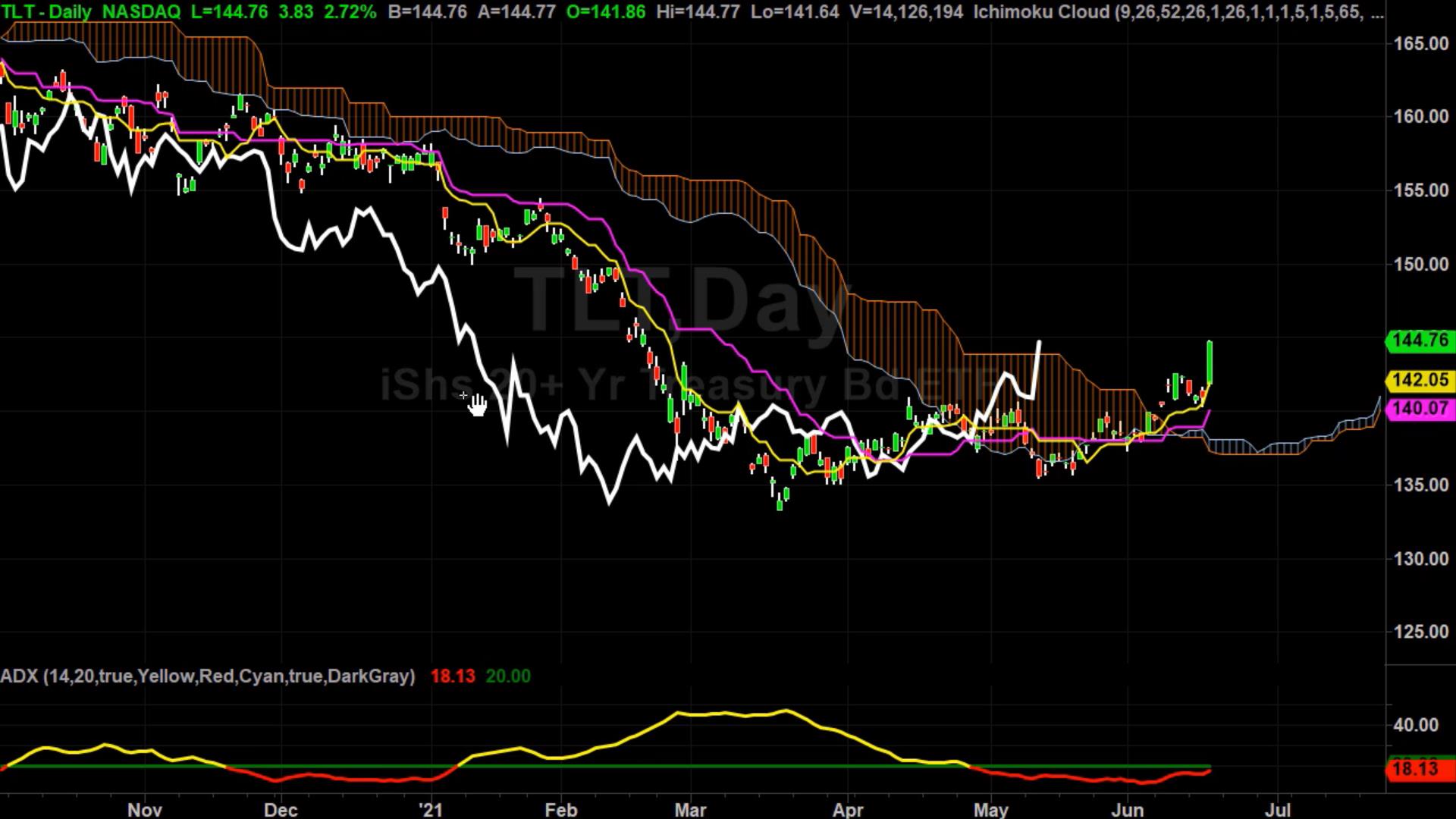Click the Apr date axis label
Screen dimensions: 1456x819
click(848, 809)
